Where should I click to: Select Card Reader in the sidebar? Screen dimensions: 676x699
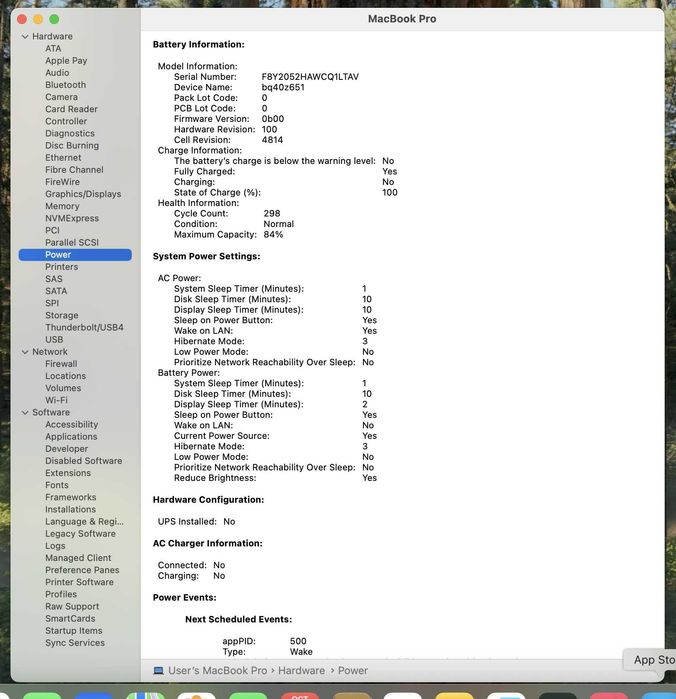pyautogui.click(x=71, y=109)
